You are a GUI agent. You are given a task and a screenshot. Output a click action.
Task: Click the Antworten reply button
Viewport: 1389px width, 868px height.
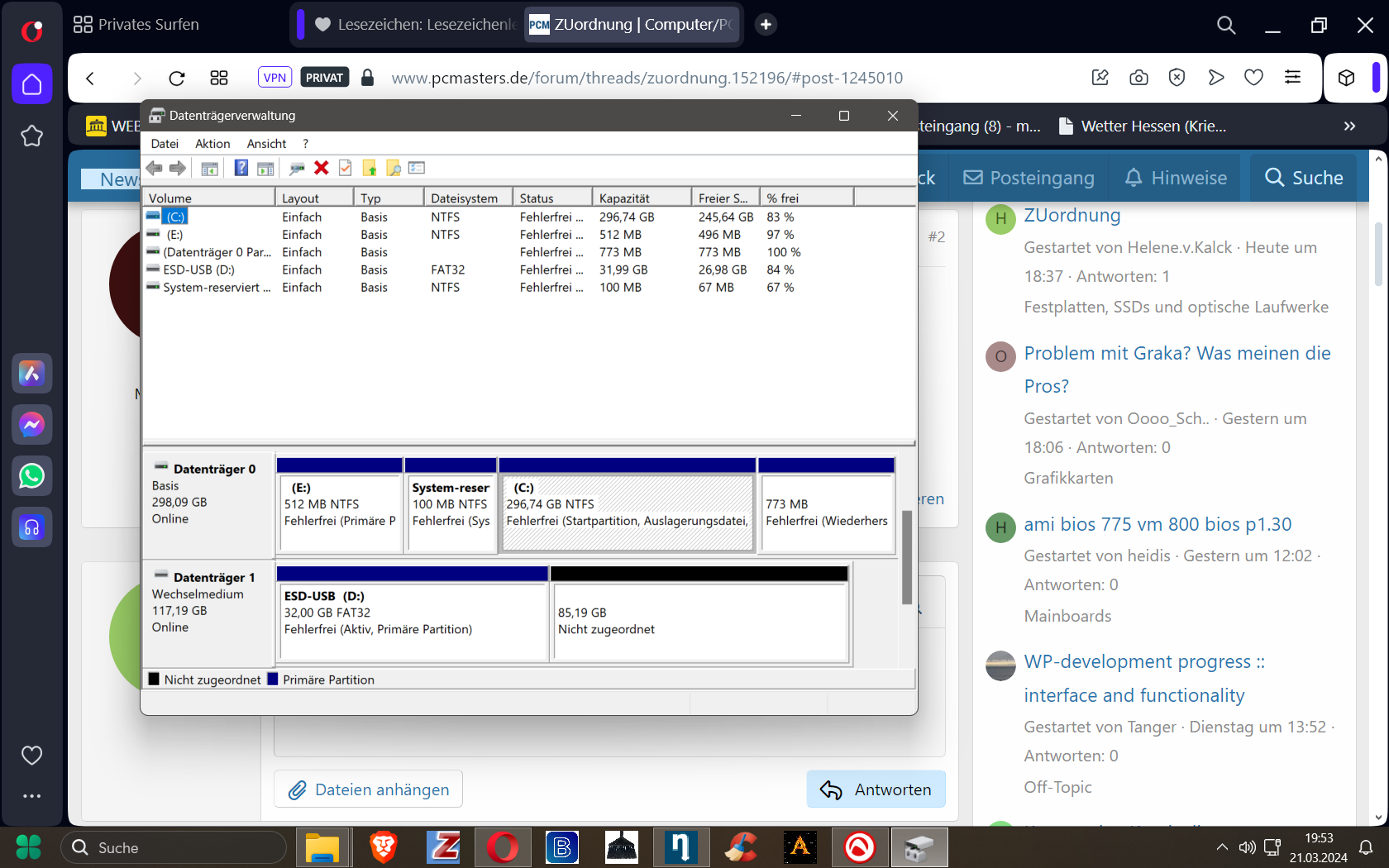[x=876, y=789]
